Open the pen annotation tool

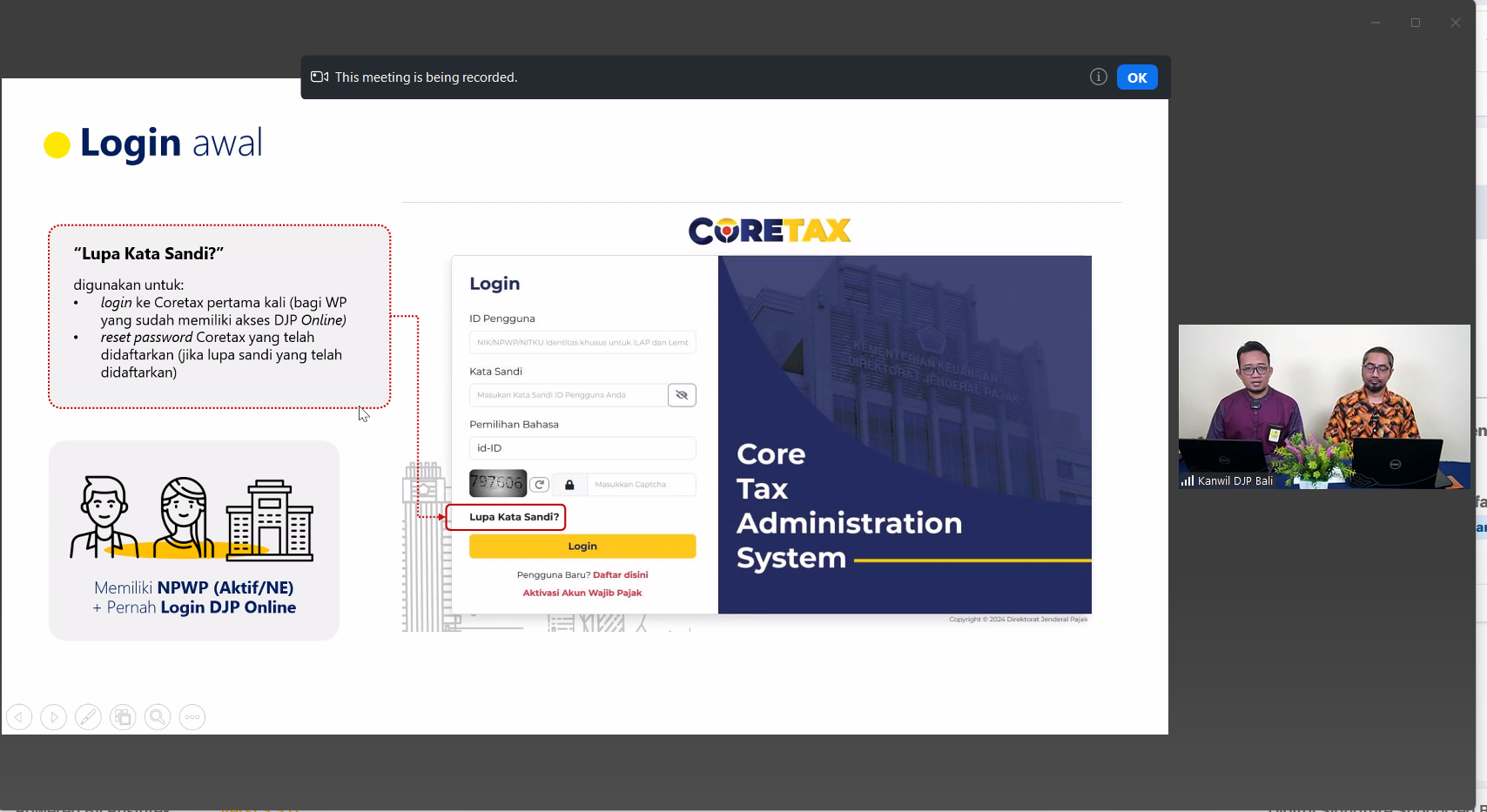(88, 717)
